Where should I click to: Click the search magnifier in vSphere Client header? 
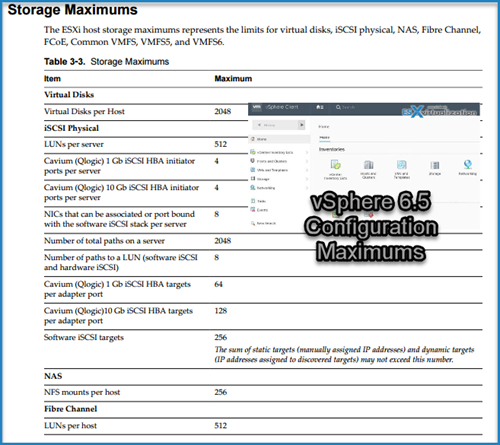[338, 107]
